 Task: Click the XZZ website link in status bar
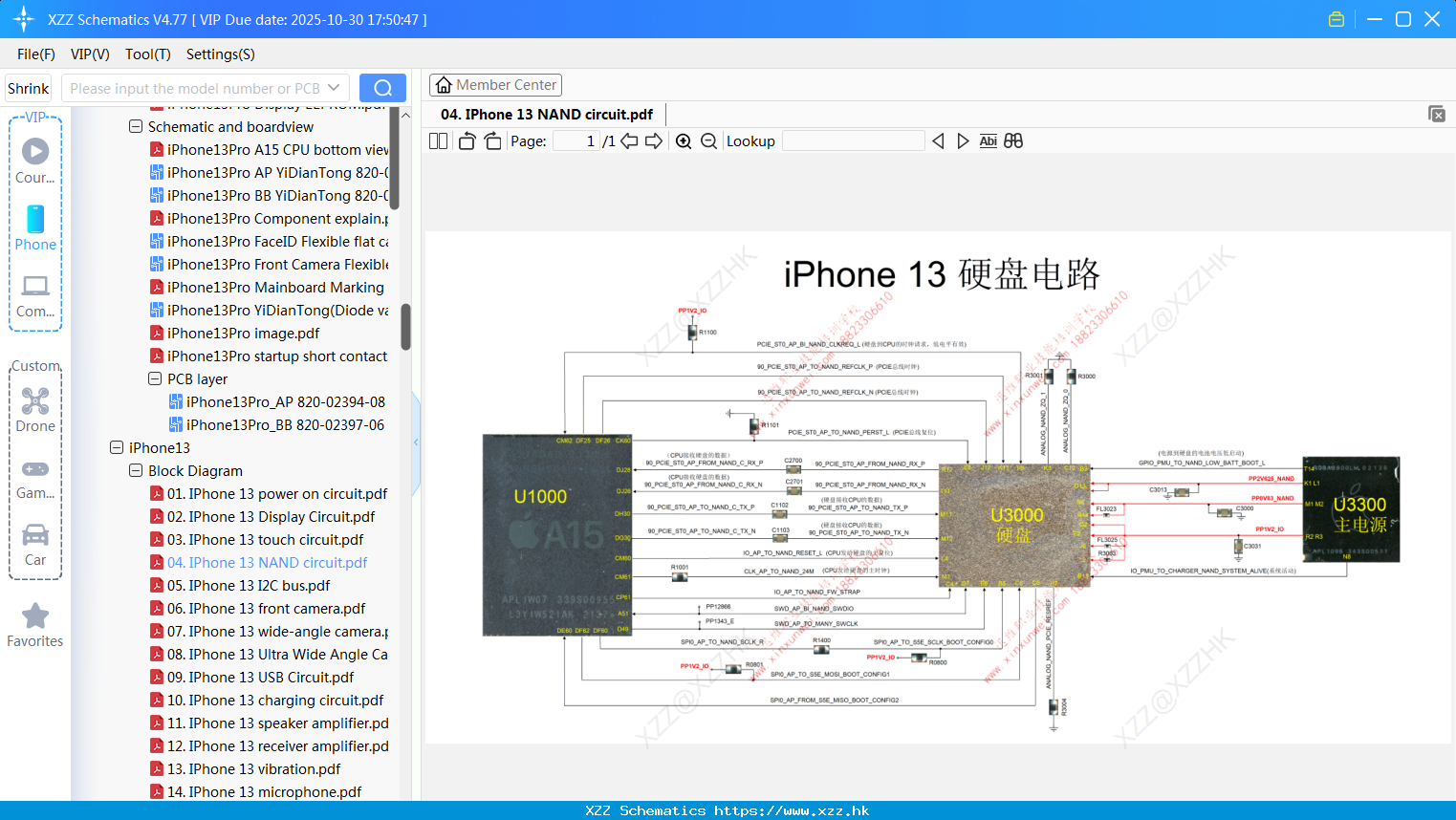point(792,810)
